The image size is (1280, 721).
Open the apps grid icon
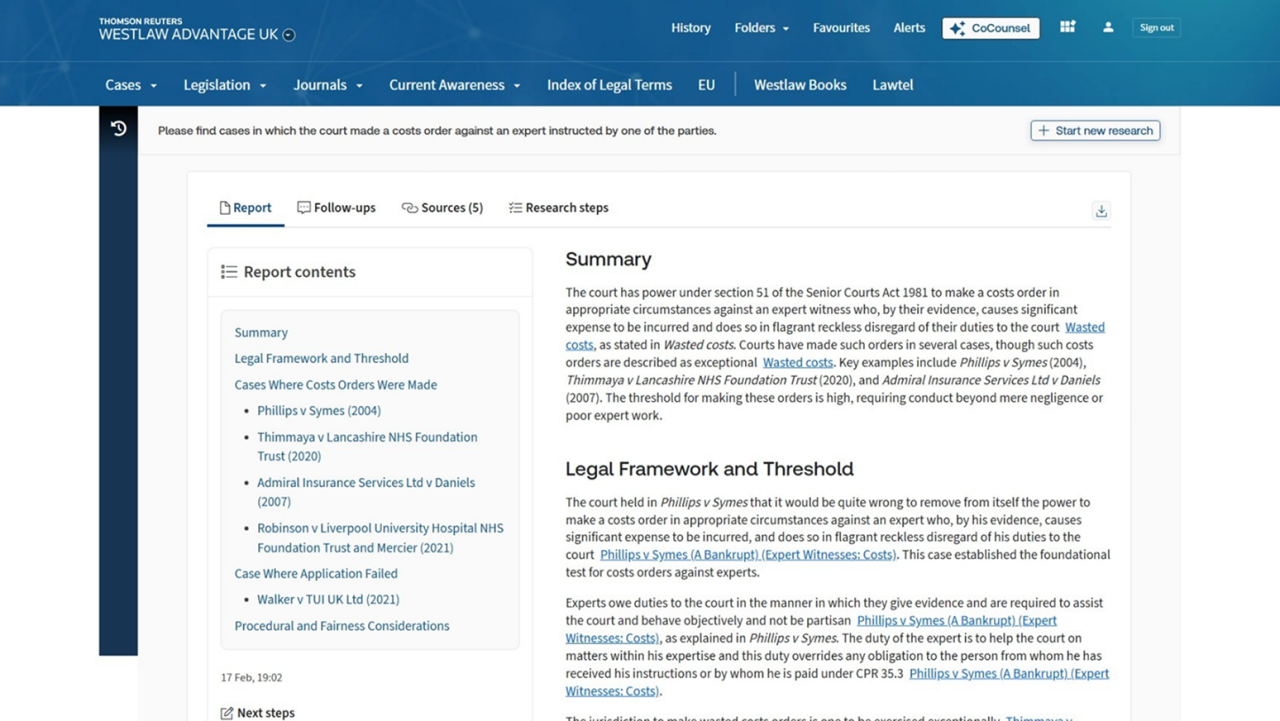[x=1067, y=27]
